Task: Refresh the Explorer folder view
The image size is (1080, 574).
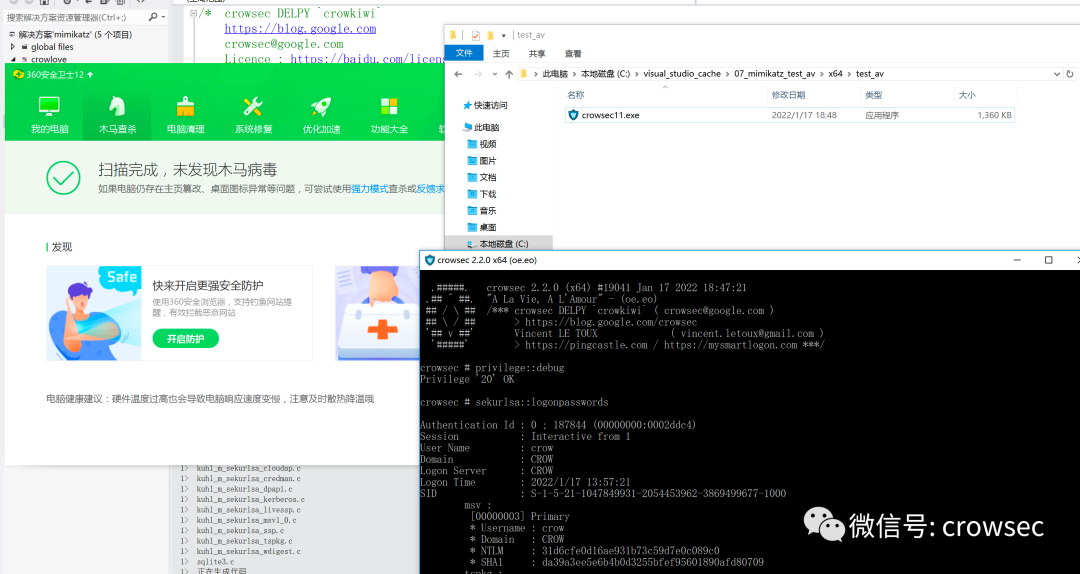Action: click(1070, 74)
